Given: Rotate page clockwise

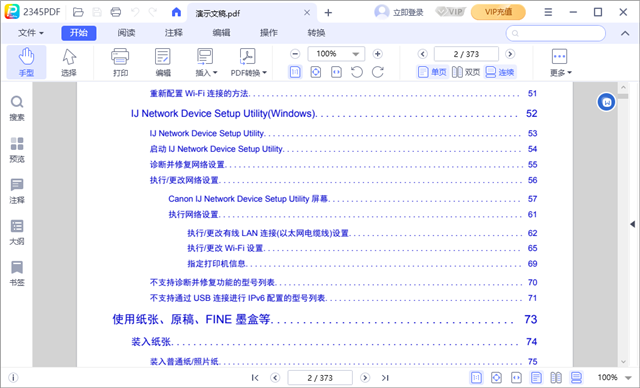Looking at the screenshot, I should click(x=378, y=72).
